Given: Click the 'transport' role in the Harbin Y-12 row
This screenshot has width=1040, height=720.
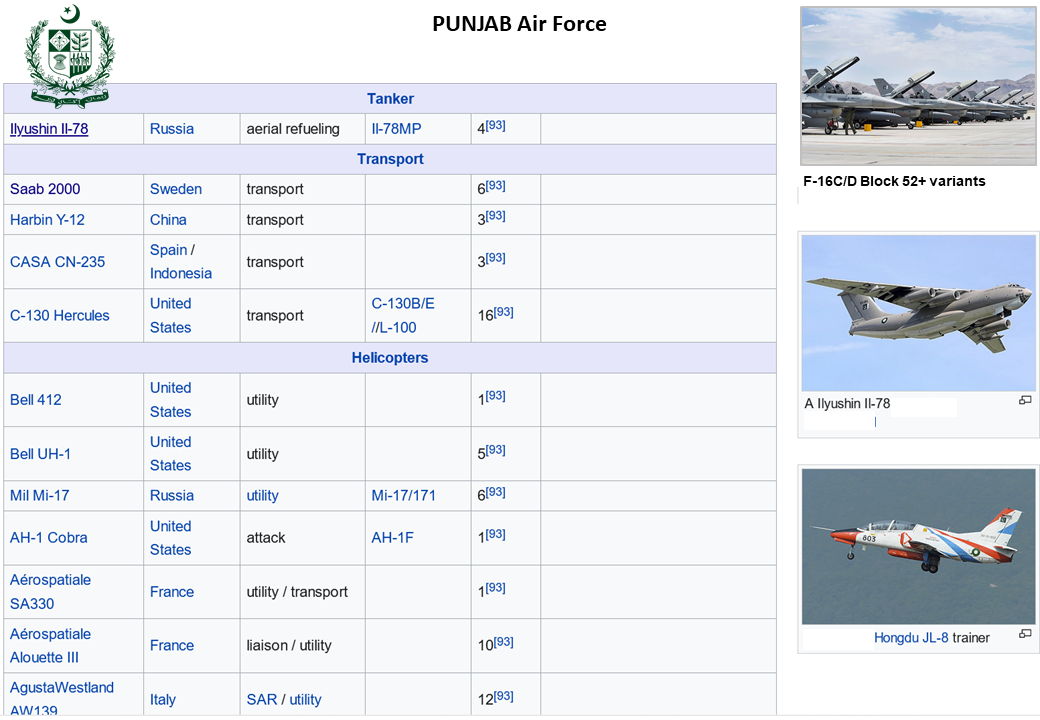Looking at the screenshot, I should pos(275,219).
